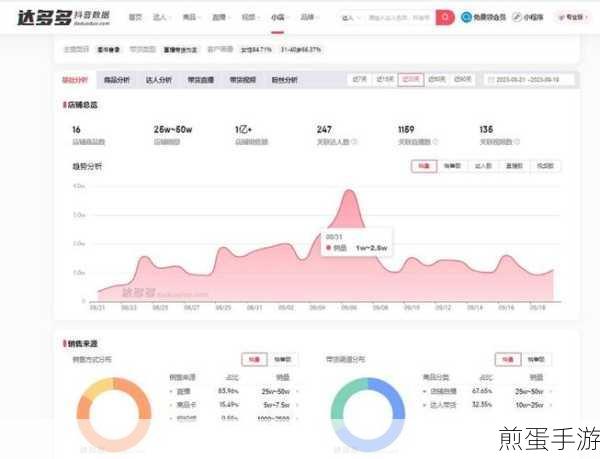This screenshot has width=600, height=459.
Task: Click the 67.65% share value for 店铺自播
Action: (x=482, y=391)
